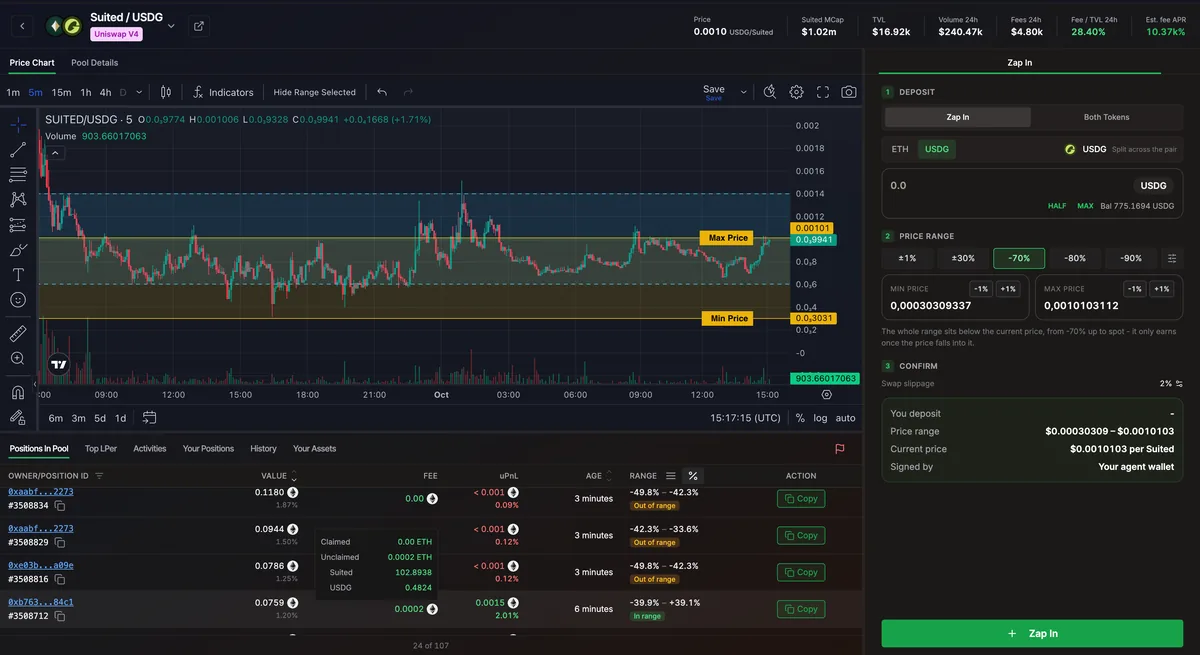
Task: Open time axis settings icon
Action: [x=826, y=395]
